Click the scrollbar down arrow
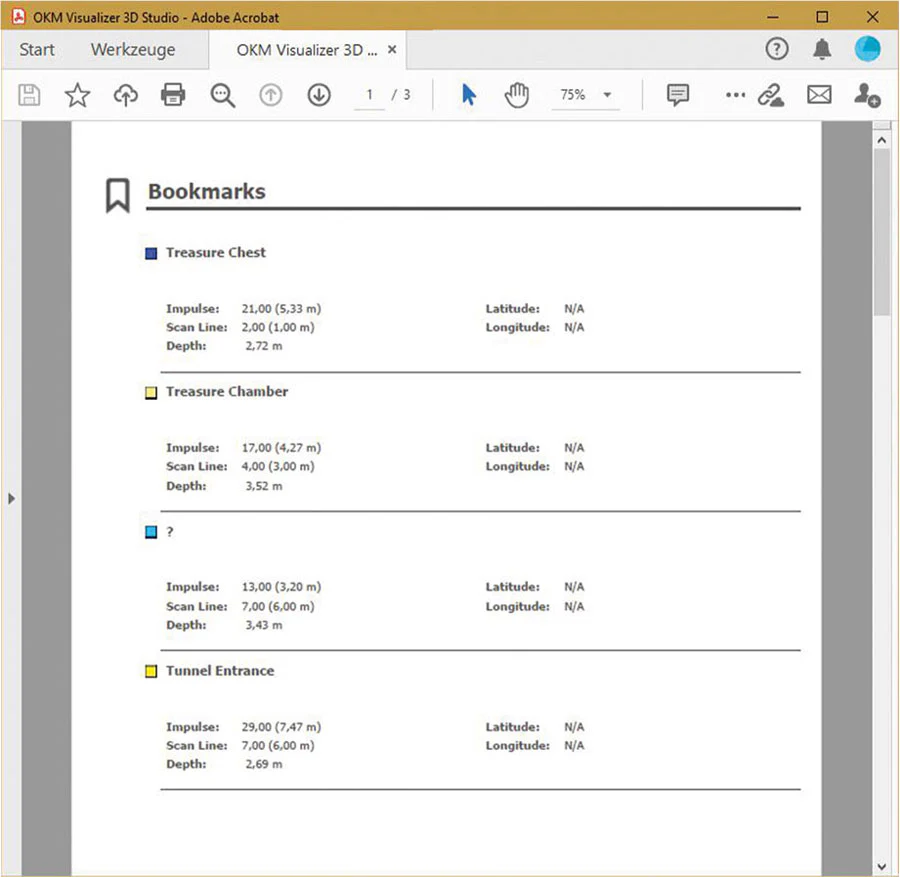 tap(882, 866)
